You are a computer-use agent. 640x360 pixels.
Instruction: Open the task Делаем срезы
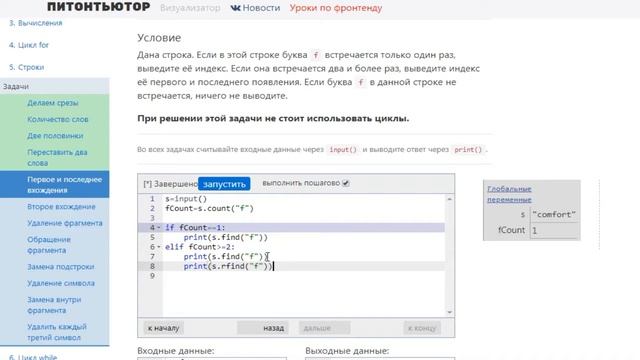click(53, 103)
